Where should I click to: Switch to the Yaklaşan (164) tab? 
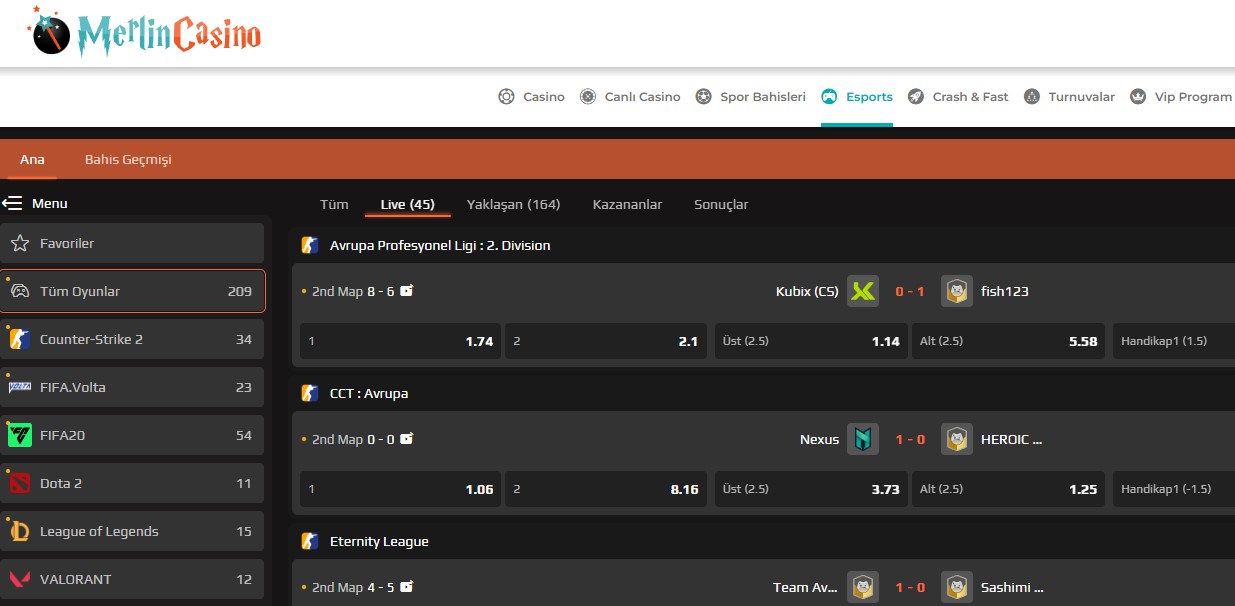(x=513, y=205)
